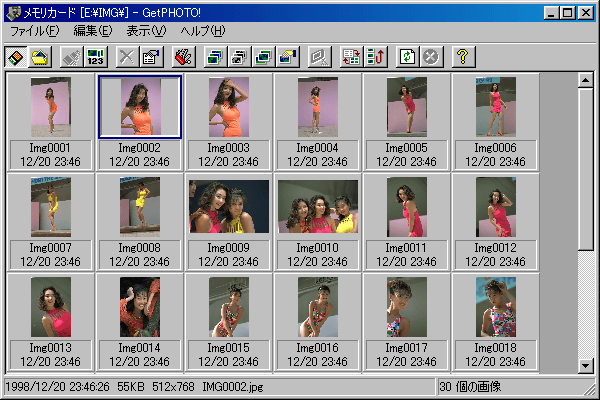Click the green-framed stacked images icon
The width and height of the screenshot is (600, 400).
[263, 57]
